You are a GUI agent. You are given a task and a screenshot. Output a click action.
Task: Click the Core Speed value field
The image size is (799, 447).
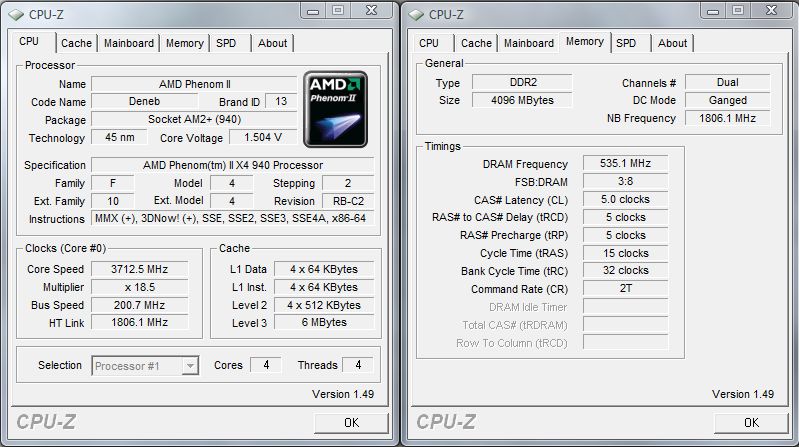coord(139,269)
